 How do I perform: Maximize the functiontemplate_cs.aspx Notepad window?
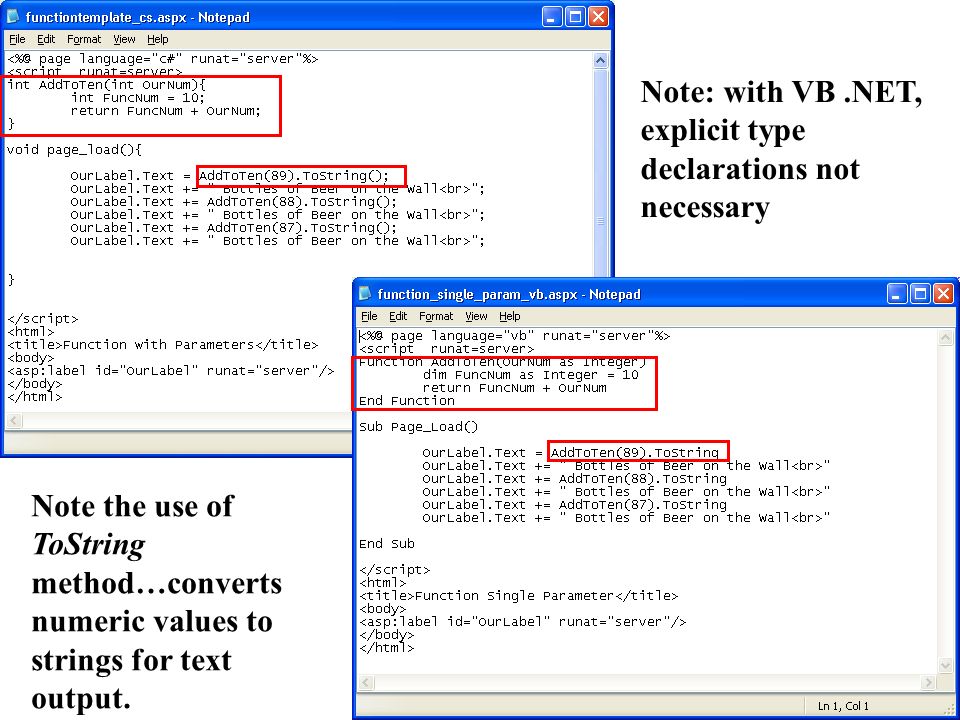(575, 17)
